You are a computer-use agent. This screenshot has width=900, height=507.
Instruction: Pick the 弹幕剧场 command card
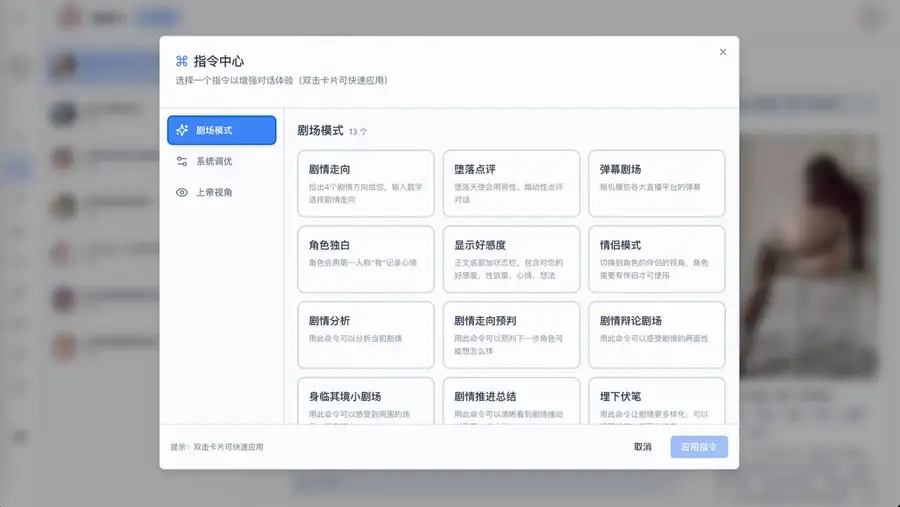[656, 183]
